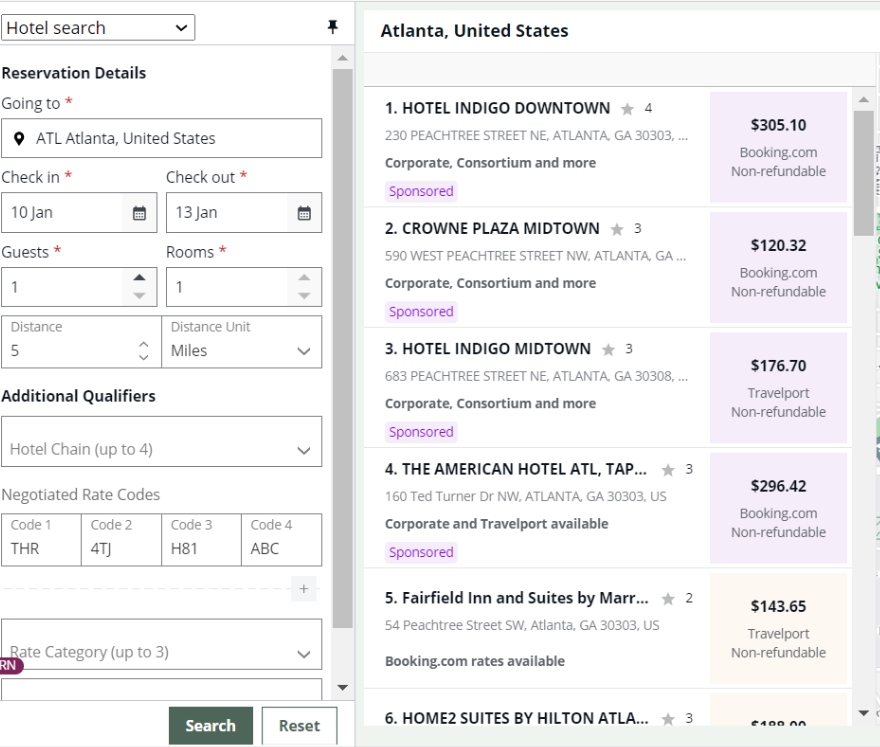This screenshot has width=880, height=747.
Task: Increase the Guests count
Action: coord(139,277)
